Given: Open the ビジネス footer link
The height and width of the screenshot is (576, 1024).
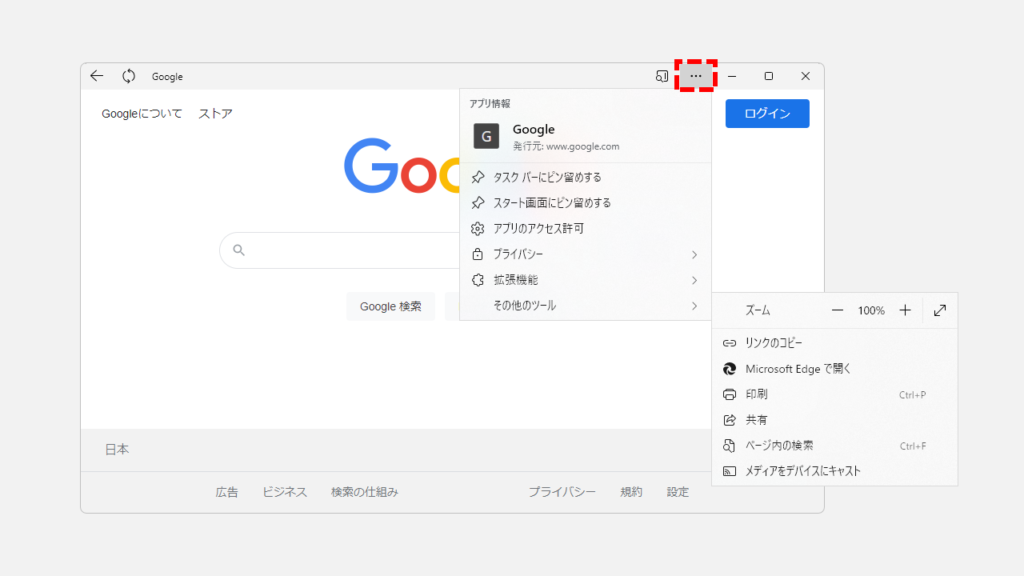Looking at the screenshot, I should pos(285,492).
